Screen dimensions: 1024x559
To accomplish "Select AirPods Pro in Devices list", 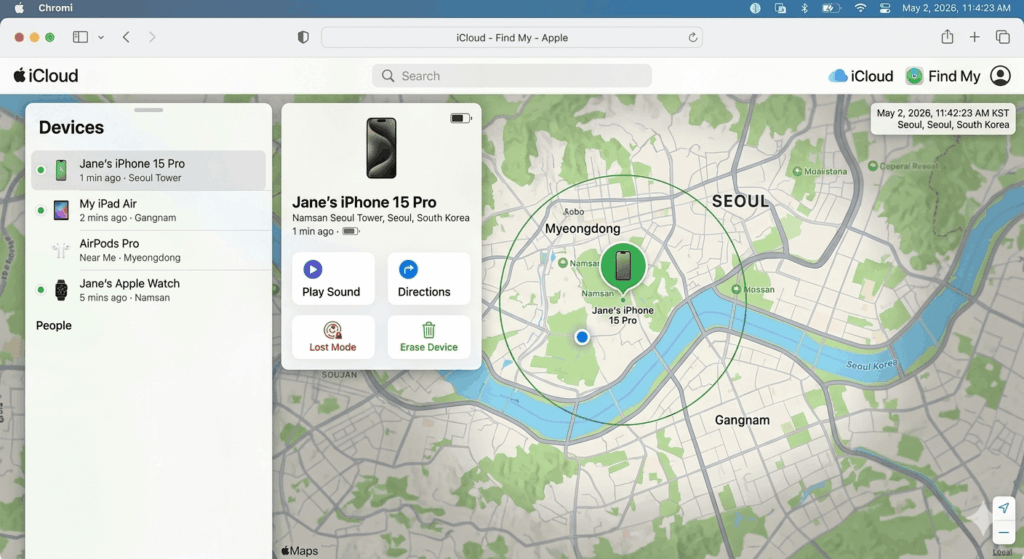I will (x=148, y=250).
